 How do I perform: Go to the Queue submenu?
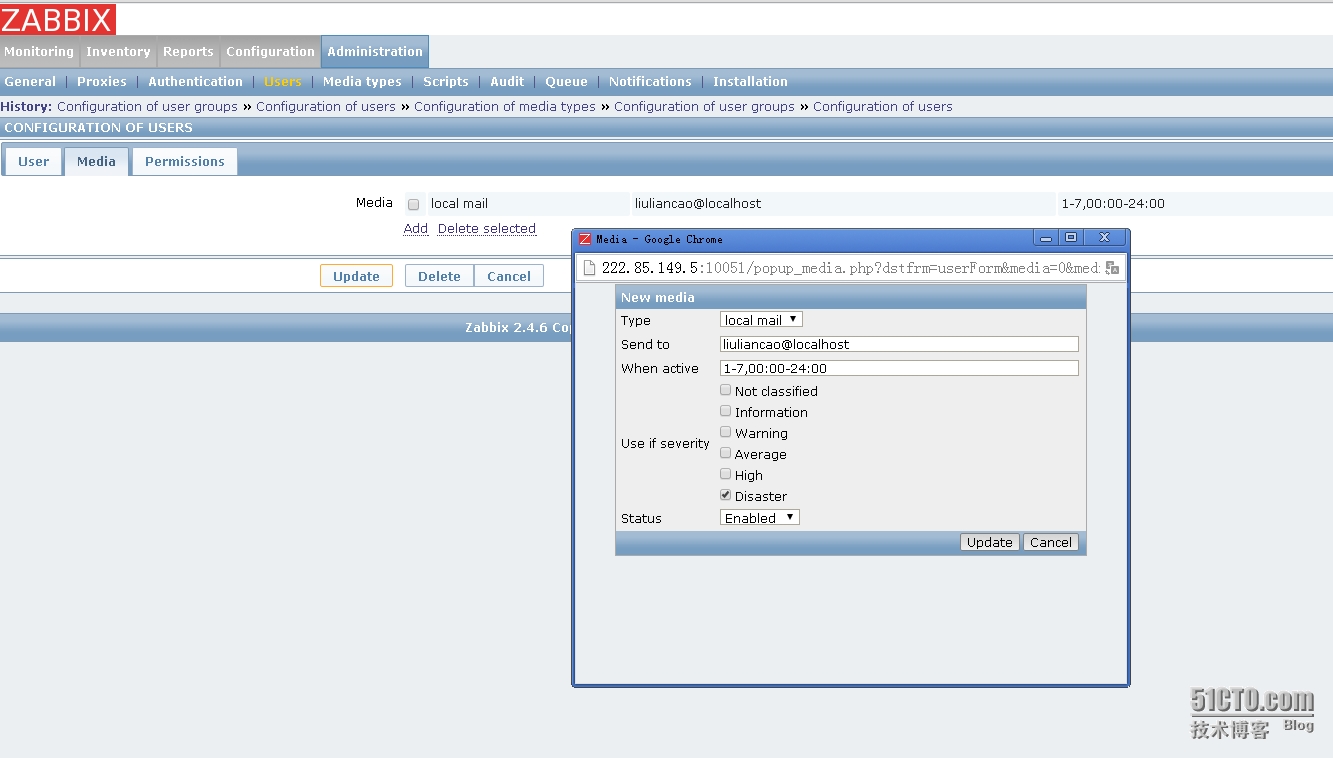566,82
